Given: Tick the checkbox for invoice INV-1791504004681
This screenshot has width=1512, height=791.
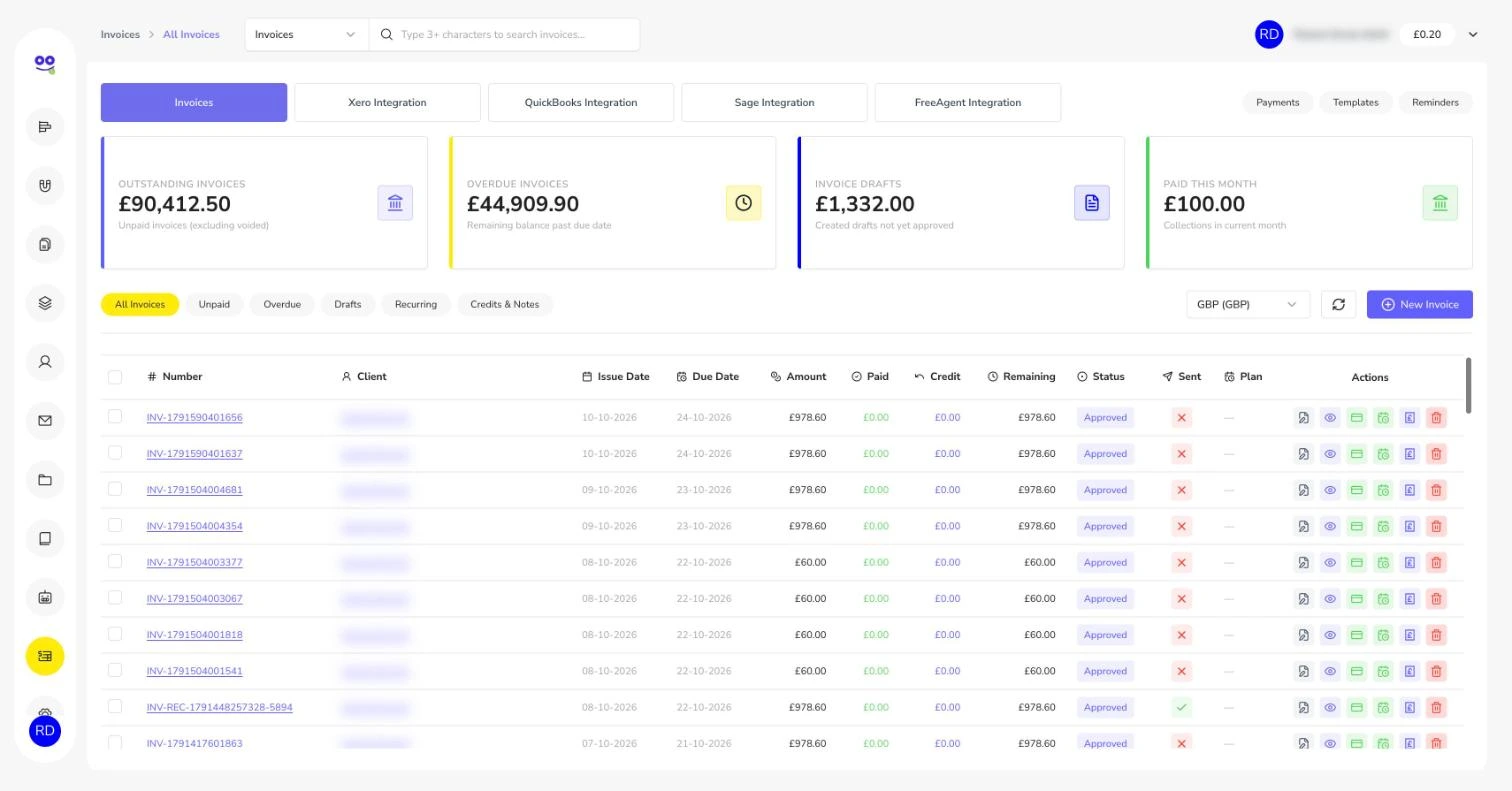Looking at the screenshot, I should tap(115, 489).
